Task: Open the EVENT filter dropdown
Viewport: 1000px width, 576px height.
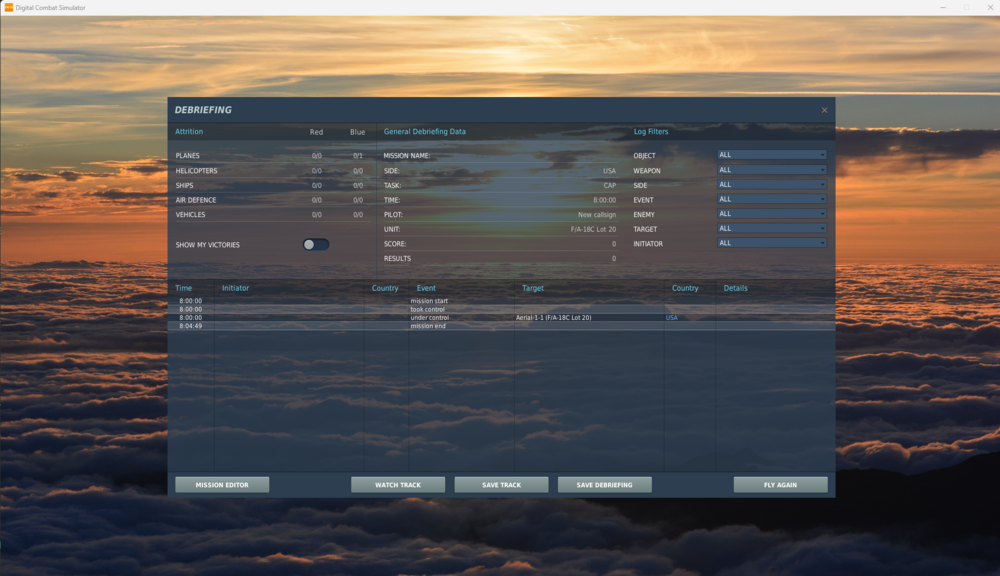Action: pyautogui.click(x=772, y=199)
